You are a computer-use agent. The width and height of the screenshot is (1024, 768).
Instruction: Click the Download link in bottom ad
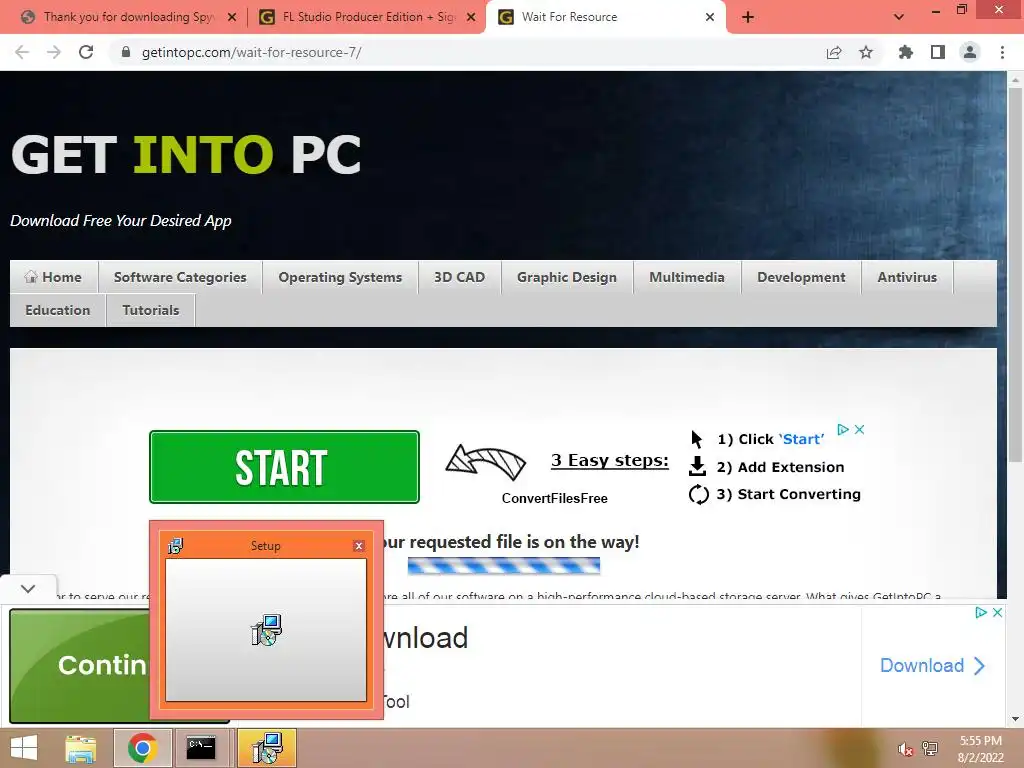point(932,665)
